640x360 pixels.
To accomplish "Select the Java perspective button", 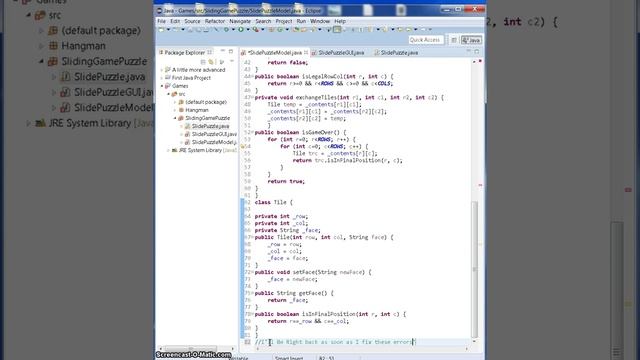I will 471,40.
